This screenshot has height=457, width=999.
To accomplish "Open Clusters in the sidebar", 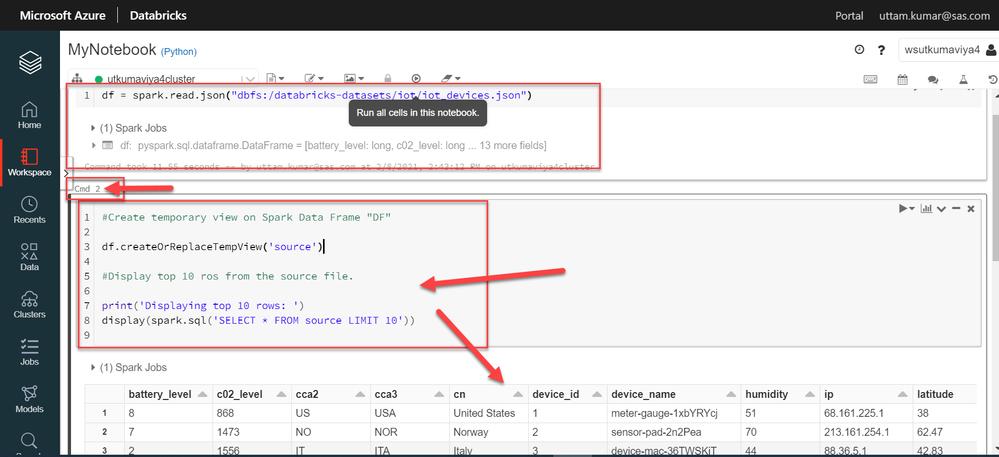I will pyautogui.click(x=29, y=305).
